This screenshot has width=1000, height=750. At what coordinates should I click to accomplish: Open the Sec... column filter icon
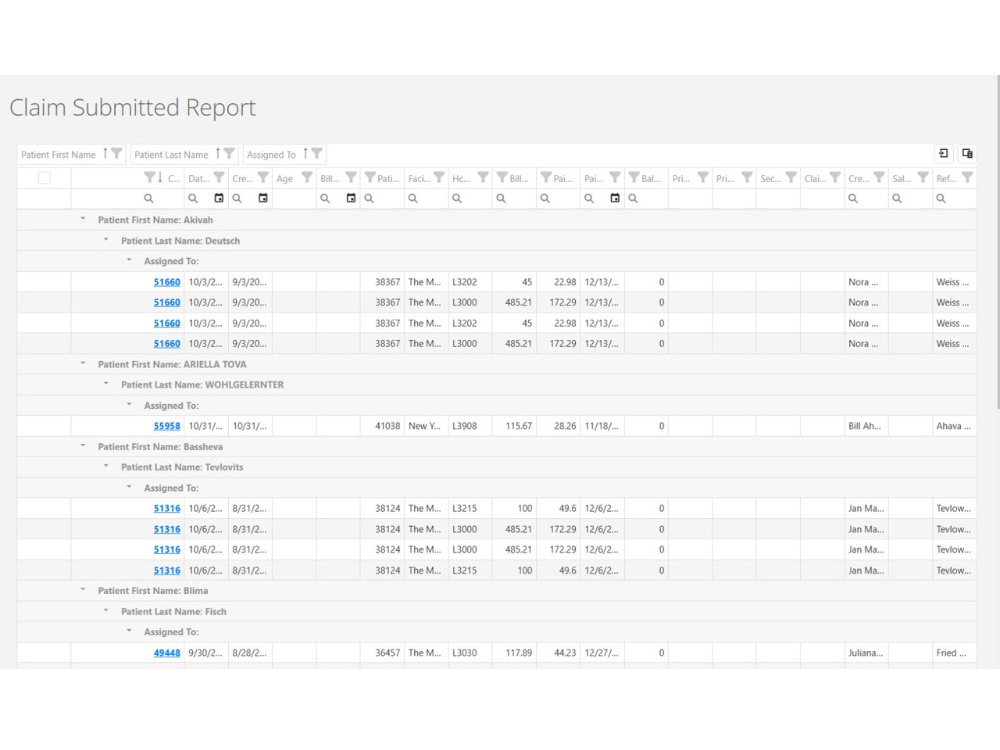(x=791, y=177)
